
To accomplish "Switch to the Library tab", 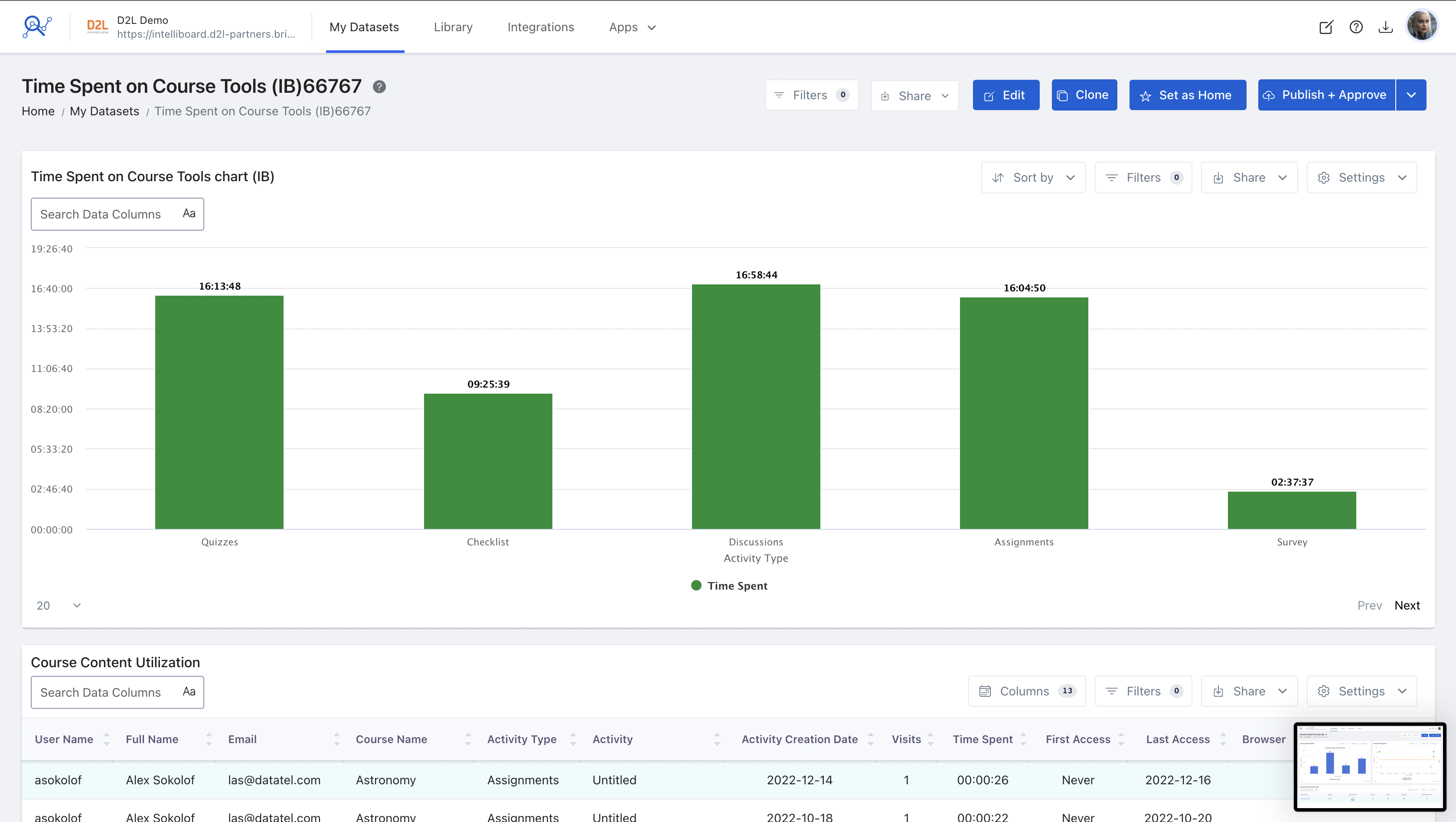I will 453,27.
